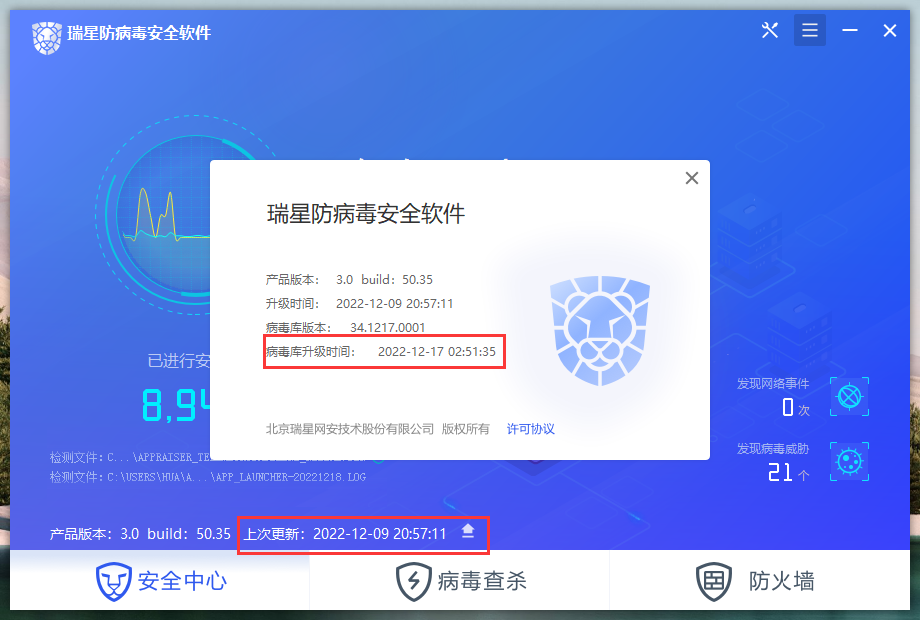
Task: Switch to the 安全中心 tab
Action: [x=161, y=581]
